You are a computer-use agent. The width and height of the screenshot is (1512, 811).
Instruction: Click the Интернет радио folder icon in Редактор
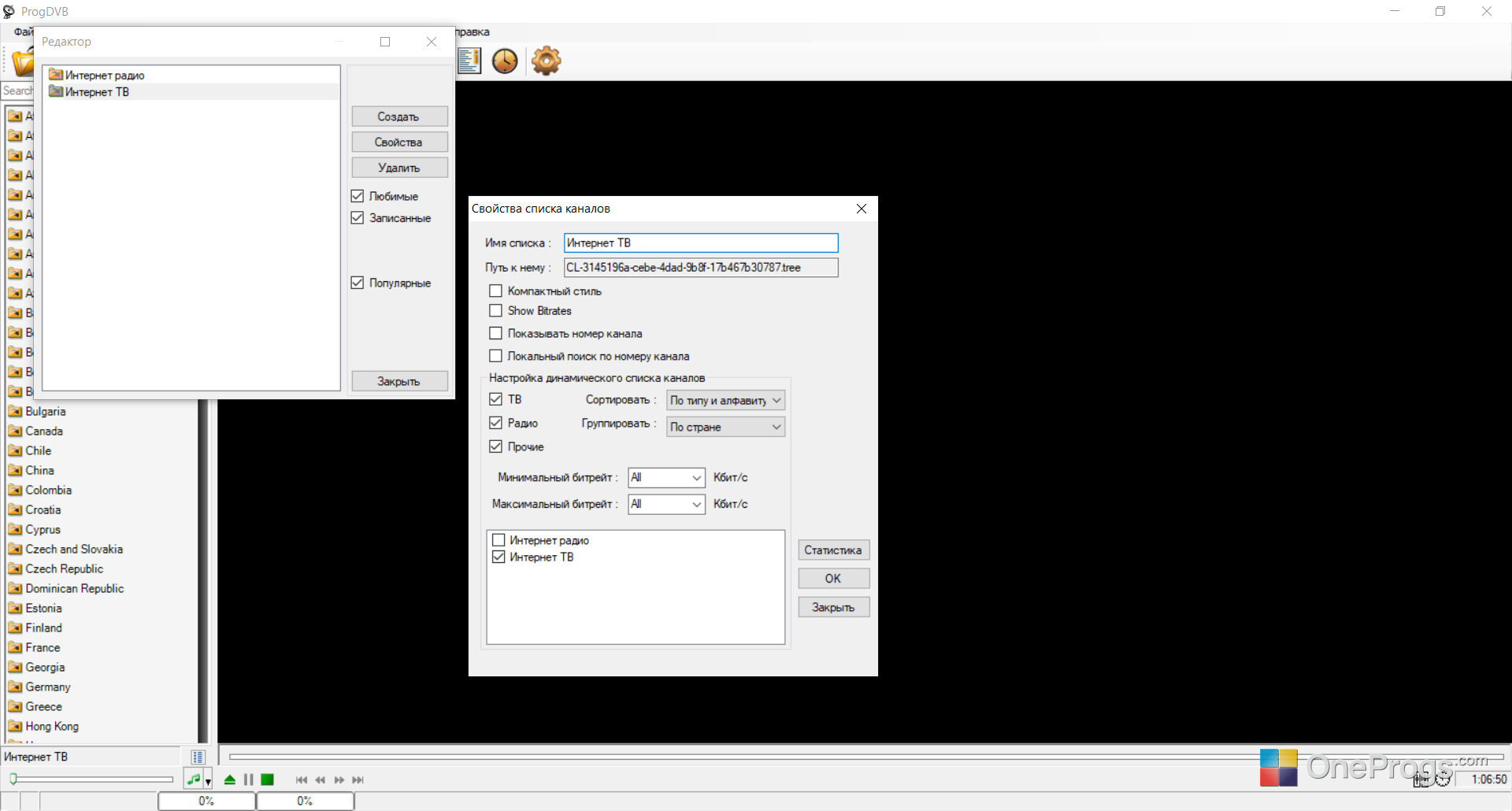coord(55,75)
